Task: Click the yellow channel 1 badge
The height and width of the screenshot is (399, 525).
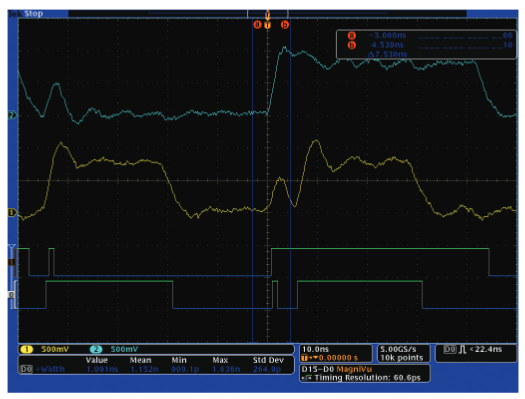Action: coord(26,349)
